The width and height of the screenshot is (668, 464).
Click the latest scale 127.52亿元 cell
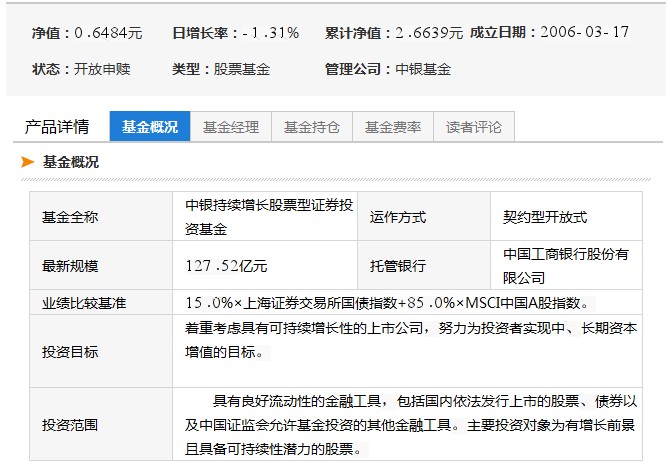(226, 266)
